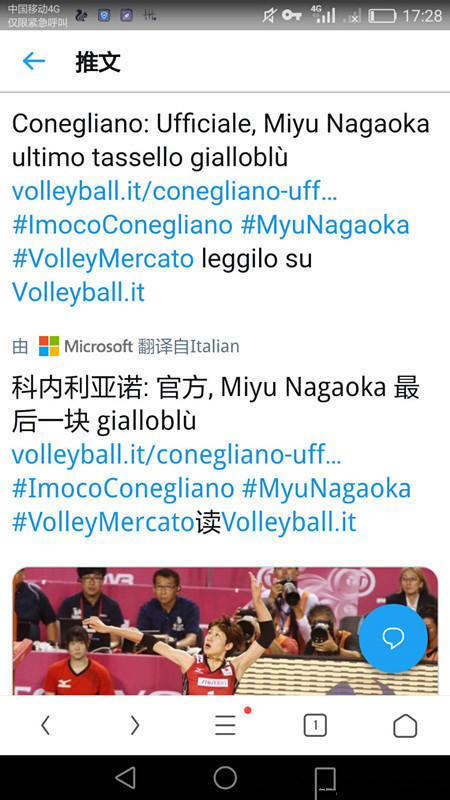Open the browser tabs counter showing 1

pyautogui.click(x=315, y=725)
